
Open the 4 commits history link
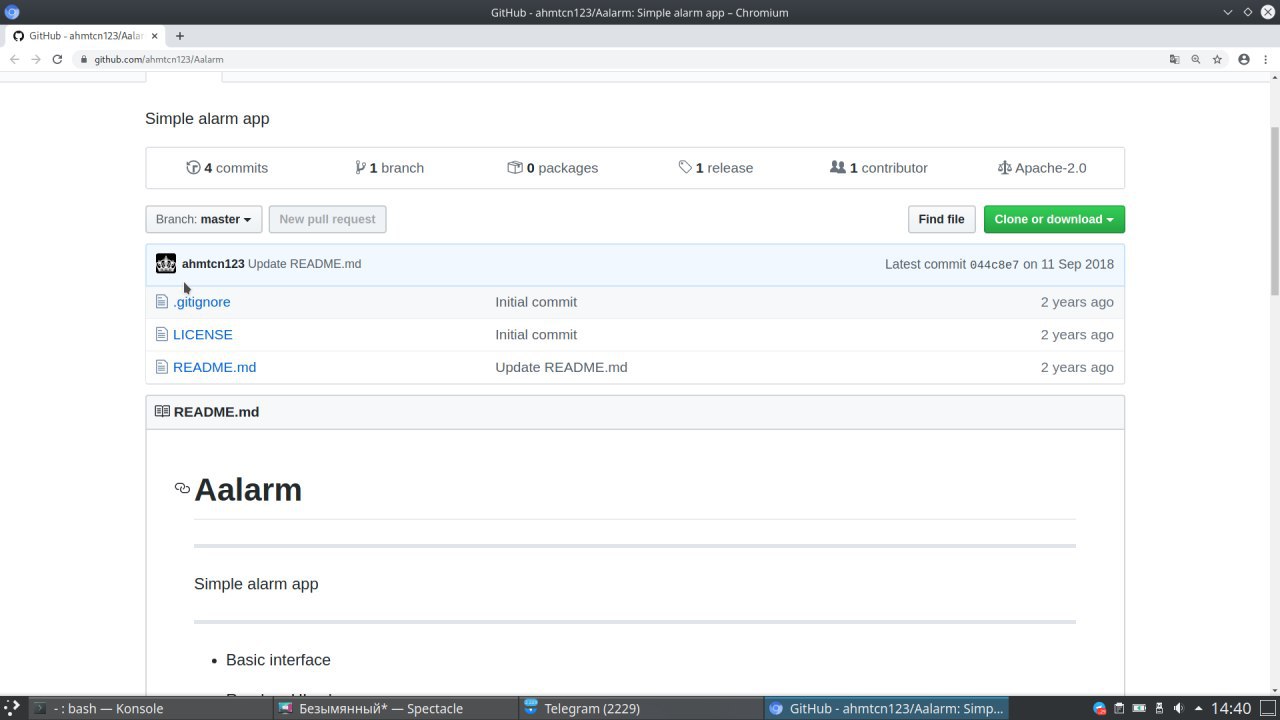pos(227,168)
